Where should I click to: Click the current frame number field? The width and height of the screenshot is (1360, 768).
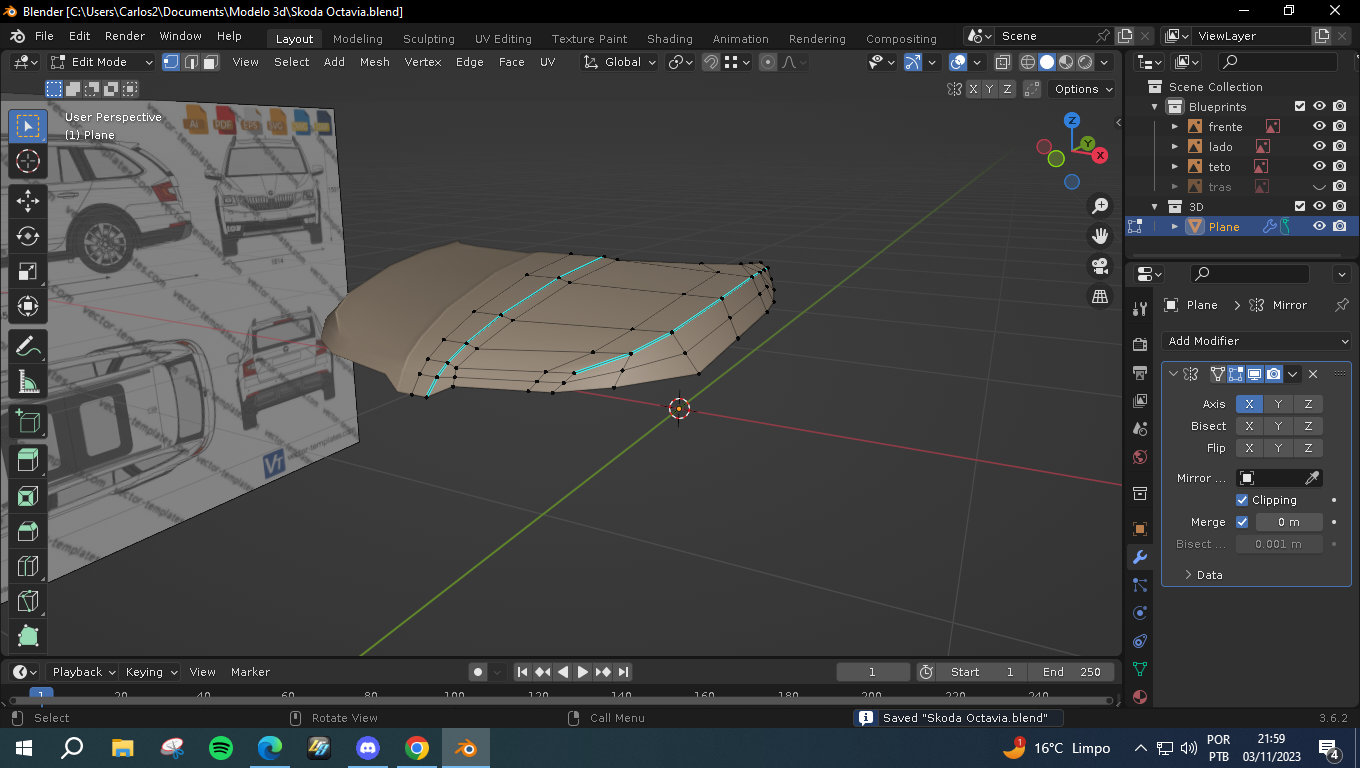click(x=873, y=672)
